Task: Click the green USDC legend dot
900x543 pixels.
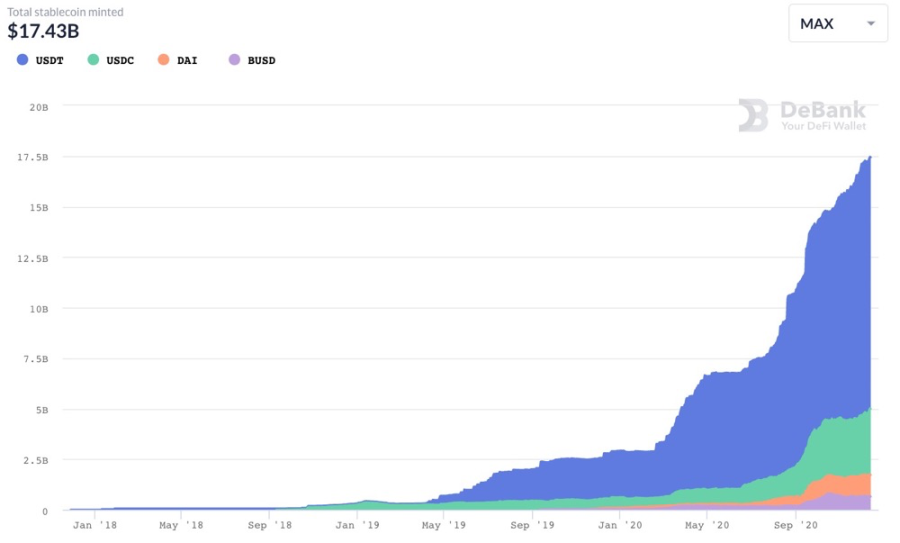Action: [94, 60]
